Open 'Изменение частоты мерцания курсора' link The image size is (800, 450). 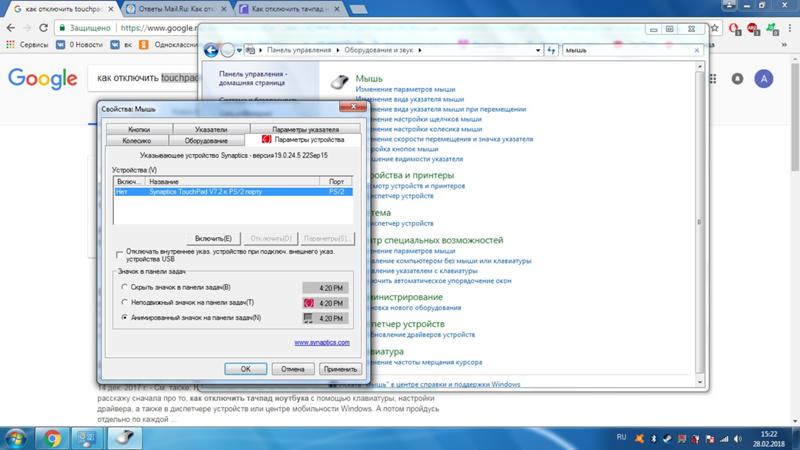(426, 362)
